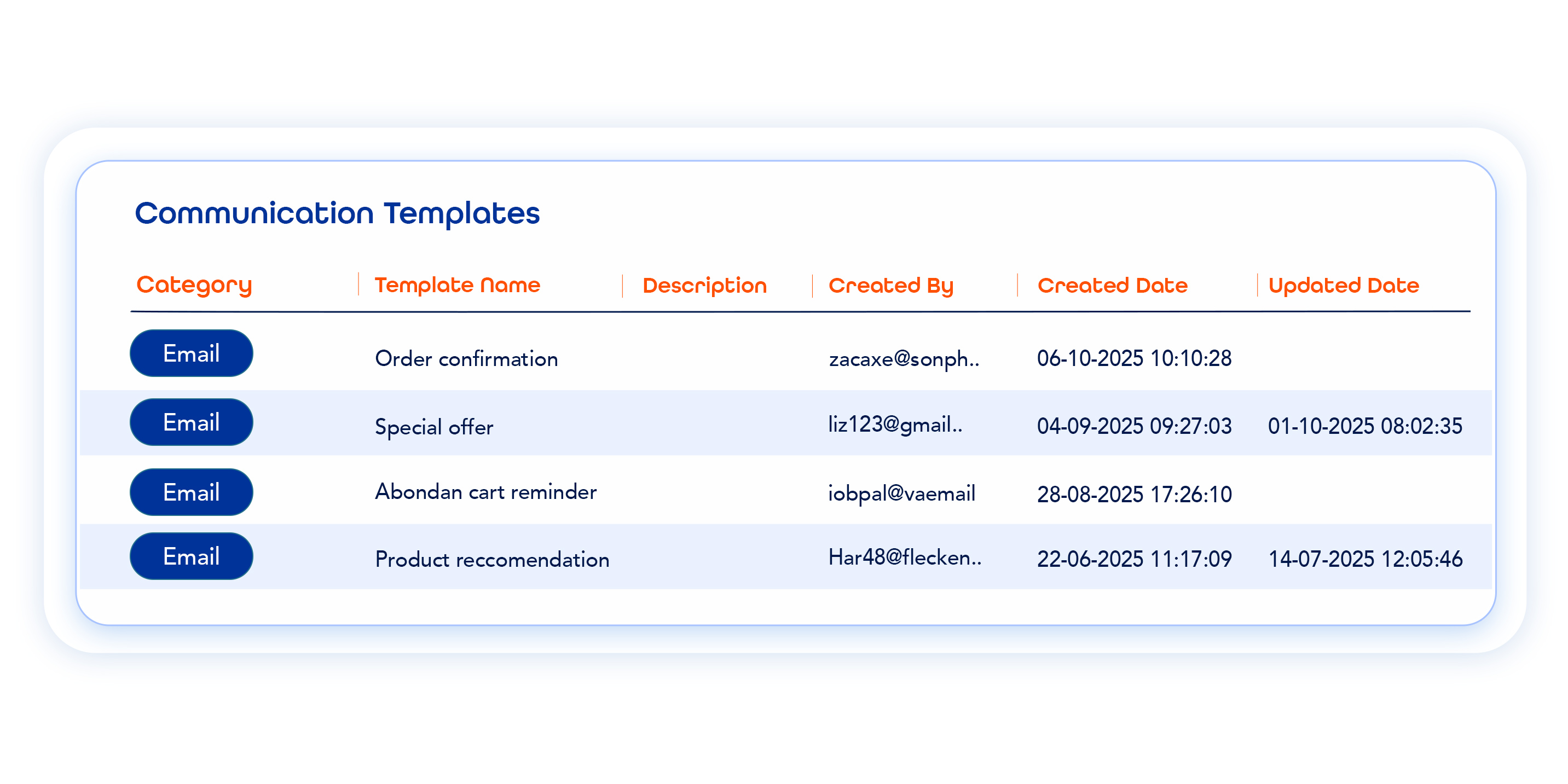Click Email badge for Abondan cart reminder
The height and width of the screenshot is (784, 1568).
pyautogui.click(x=191, y=492)
